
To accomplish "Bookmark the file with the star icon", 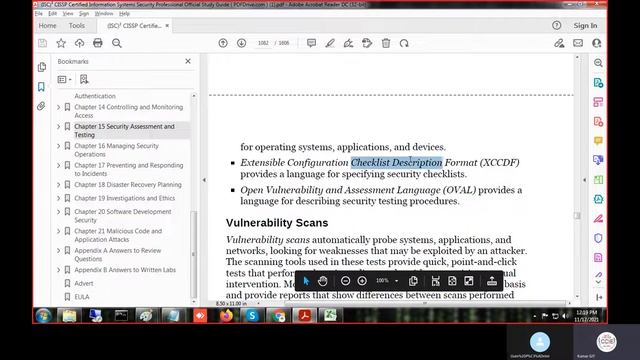I will 61,43.
